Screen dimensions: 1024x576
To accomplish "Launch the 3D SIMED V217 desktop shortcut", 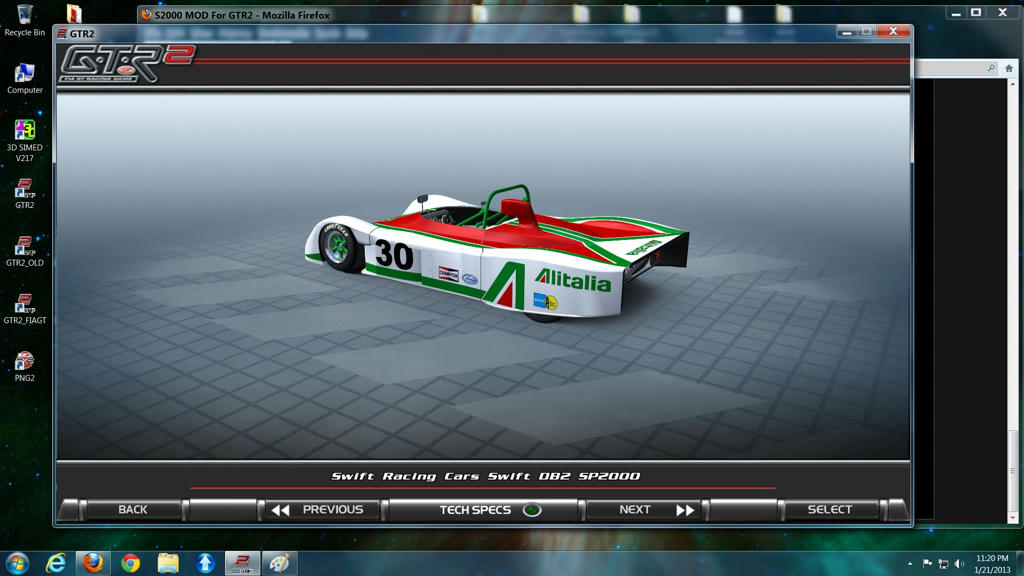I will point(25,140).
